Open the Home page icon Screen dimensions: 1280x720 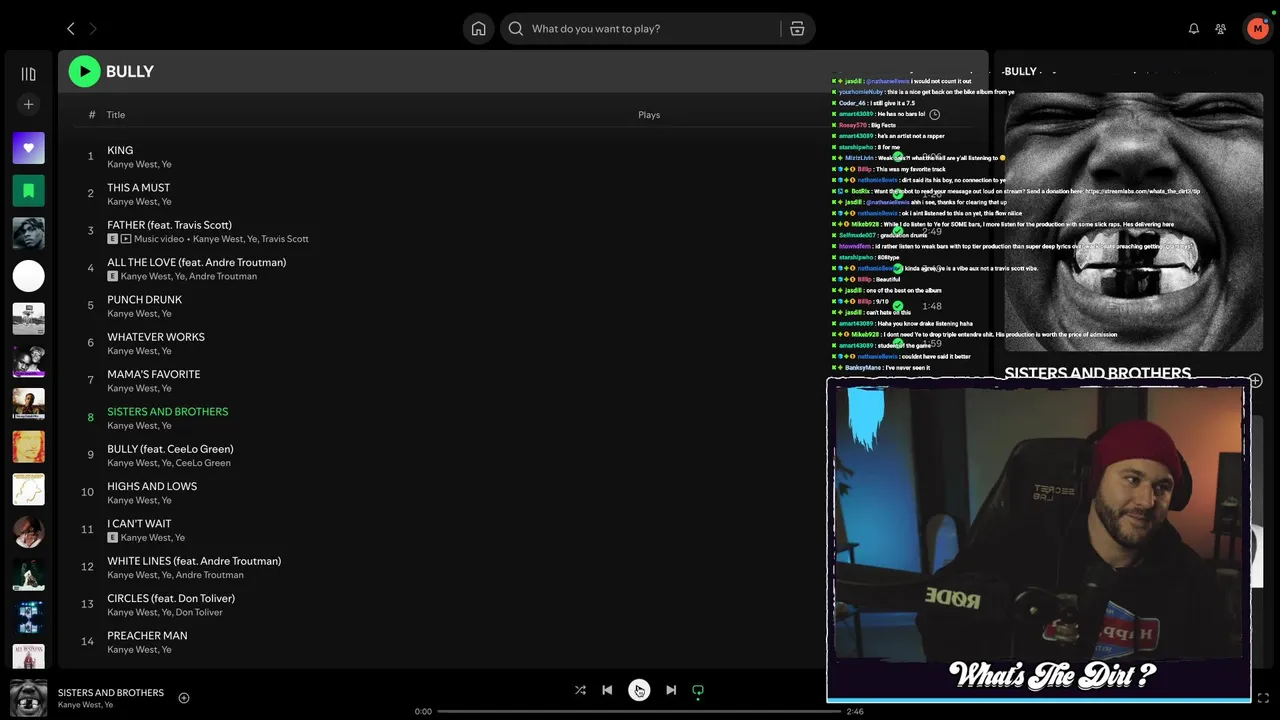tap(479, 29)
